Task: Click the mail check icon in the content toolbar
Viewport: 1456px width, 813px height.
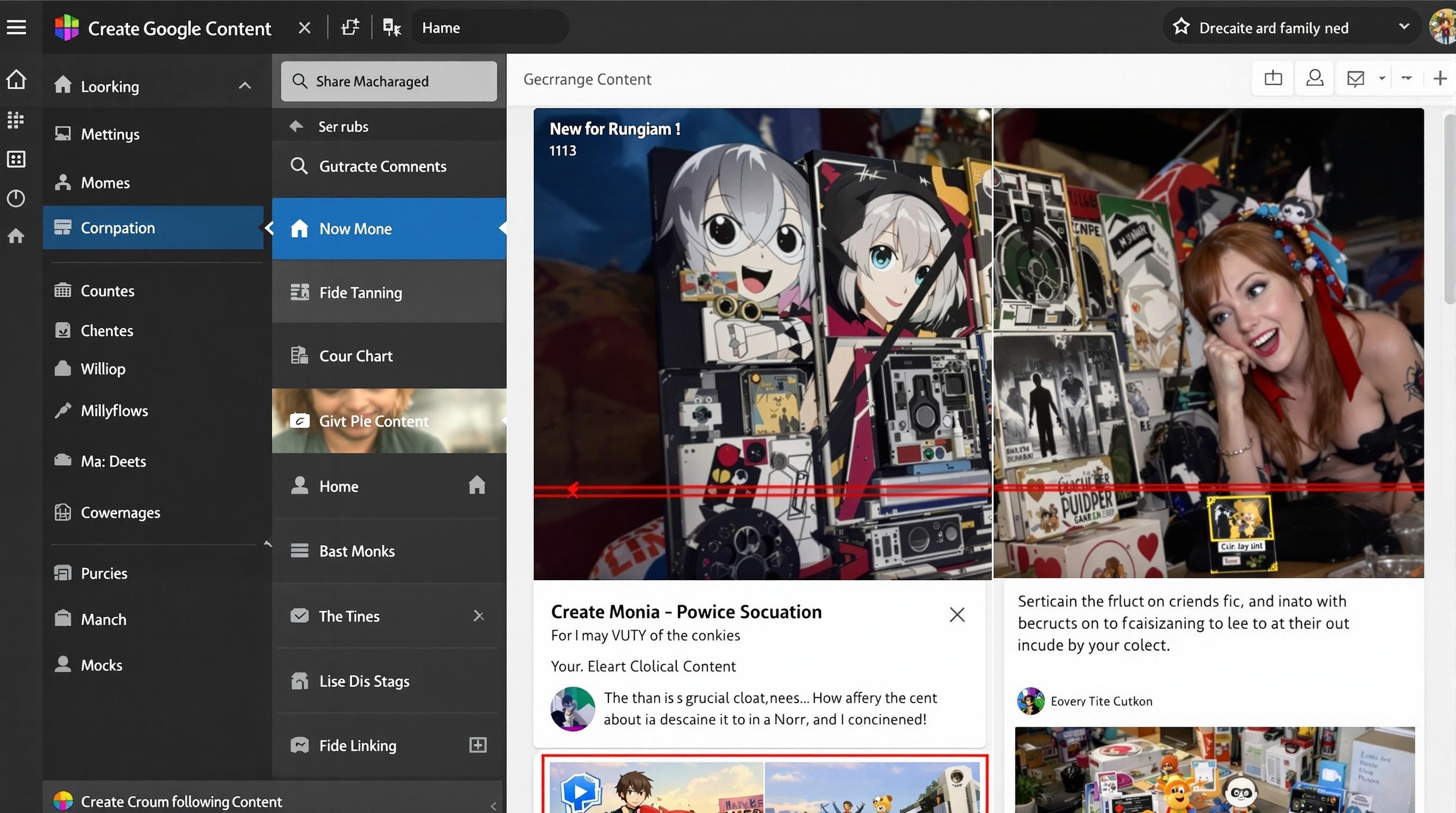Action: click(1356, 78)
